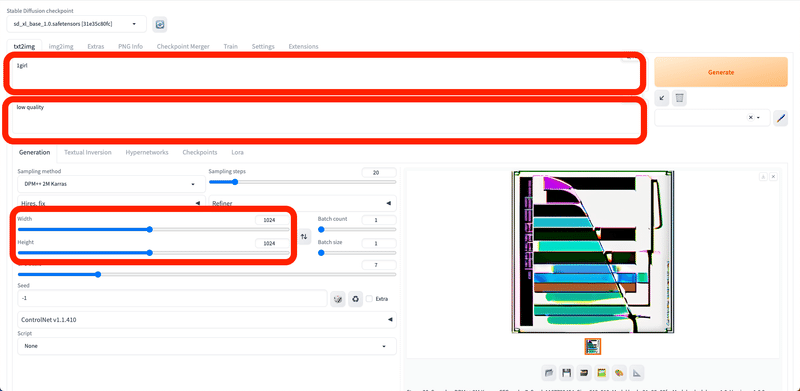Open the Sampling method dropdown

coord(111,184)
